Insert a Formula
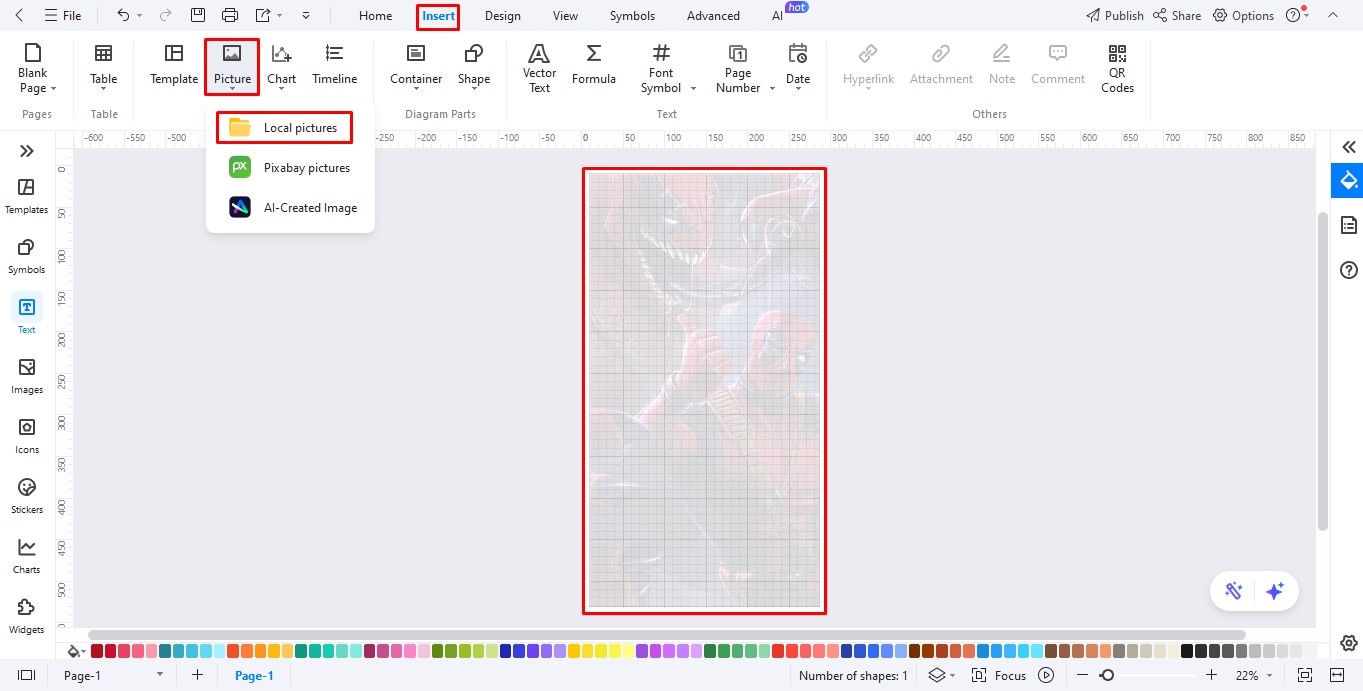 (594, 66)
